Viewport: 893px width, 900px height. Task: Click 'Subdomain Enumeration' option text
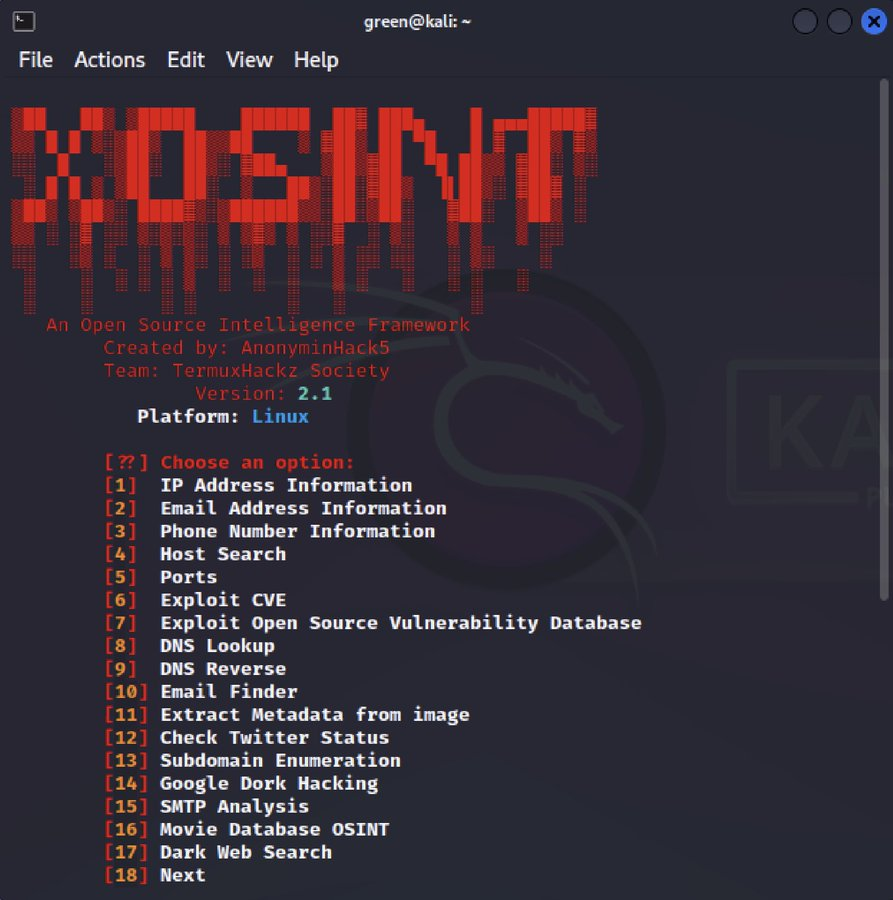click(280, 761)
